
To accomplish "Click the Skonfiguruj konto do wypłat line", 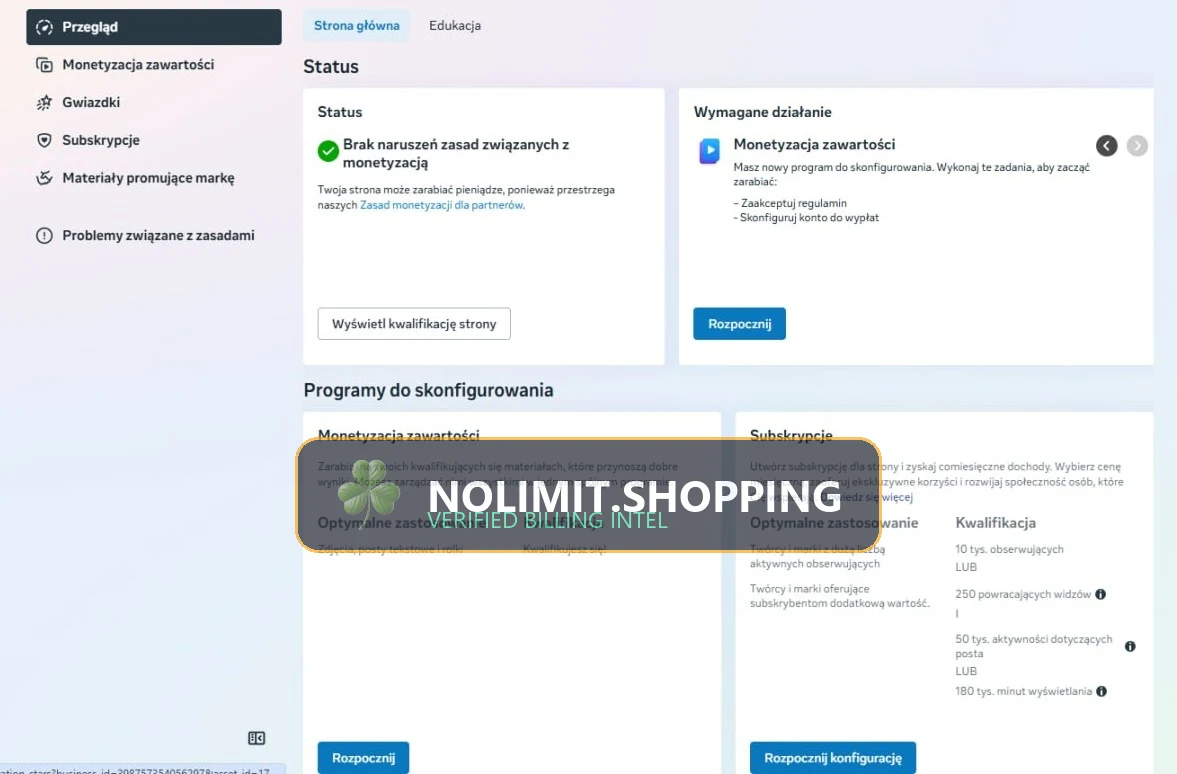I will click(x=806, y=218).
